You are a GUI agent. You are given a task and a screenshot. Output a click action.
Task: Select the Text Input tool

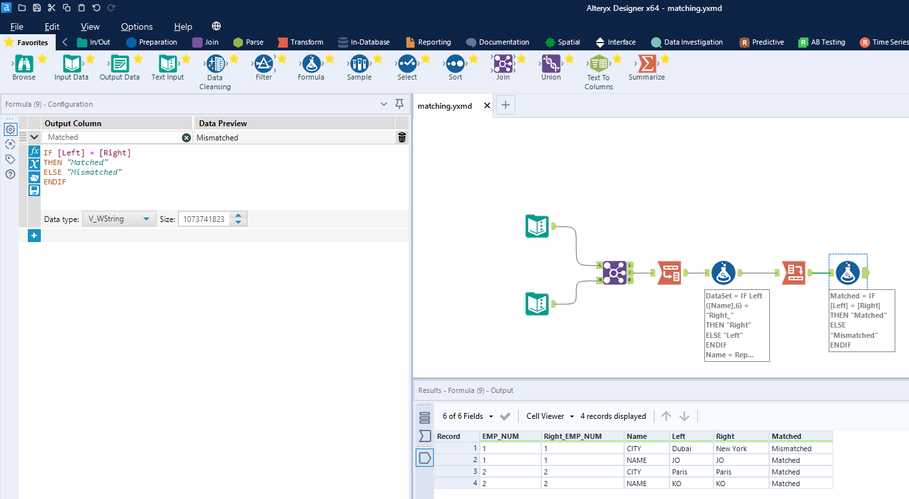168,68
